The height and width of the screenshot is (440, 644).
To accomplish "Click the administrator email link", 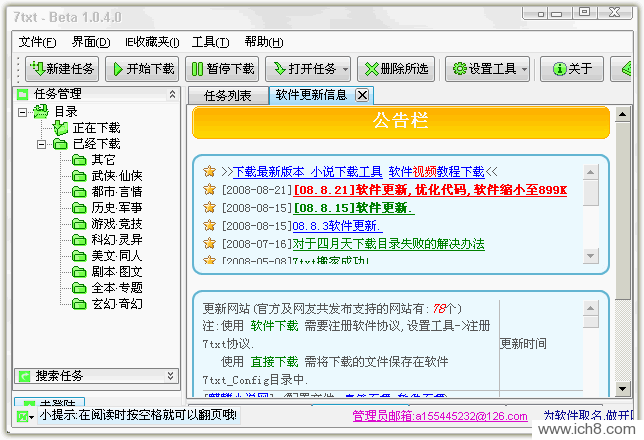I will 438,415.
